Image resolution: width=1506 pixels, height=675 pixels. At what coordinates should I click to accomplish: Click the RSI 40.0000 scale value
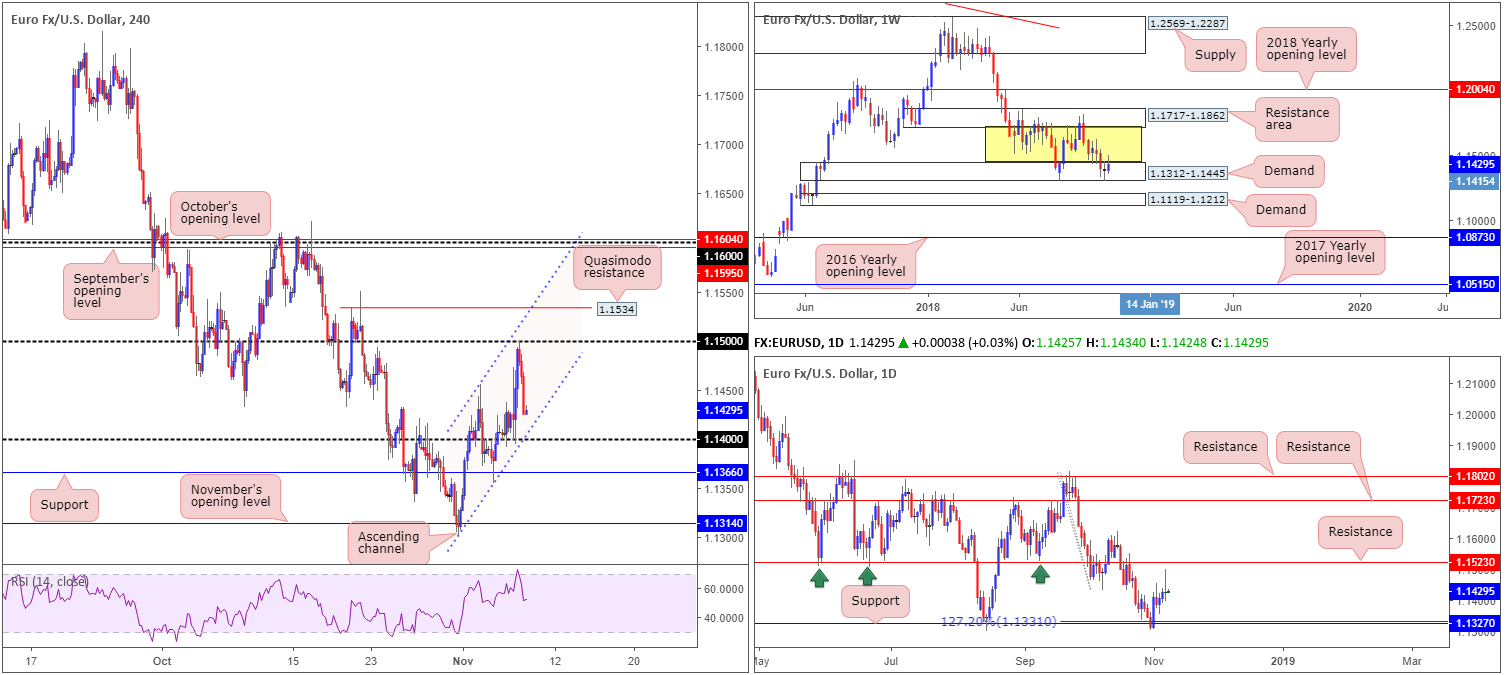(722, 618)
